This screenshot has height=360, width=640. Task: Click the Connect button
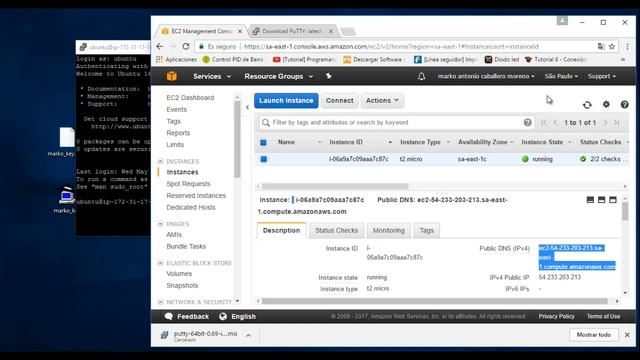click(339, 100)
